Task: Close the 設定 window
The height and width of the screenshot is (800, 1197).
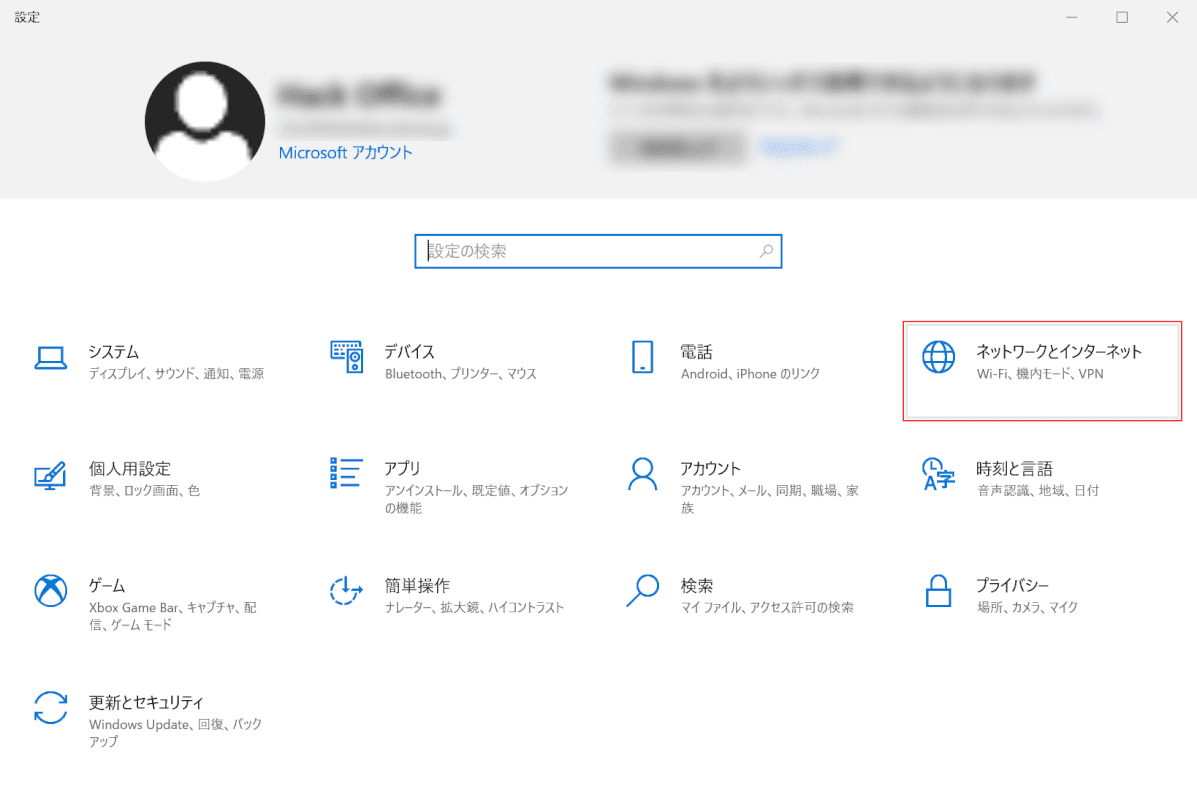Action: click(x=1172, y=18)
